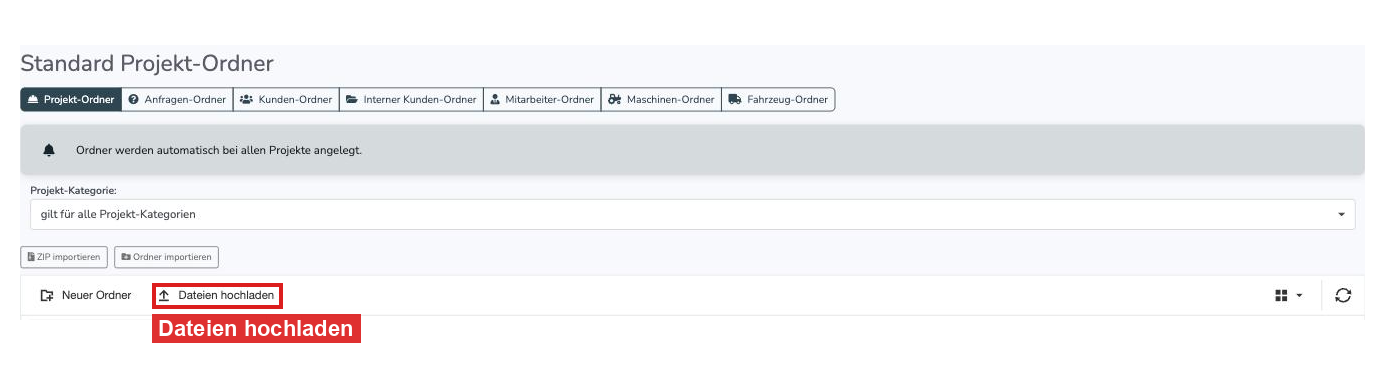
Task: Create a new folder with Neuer Ordner
Action: (x=86, y=295)
